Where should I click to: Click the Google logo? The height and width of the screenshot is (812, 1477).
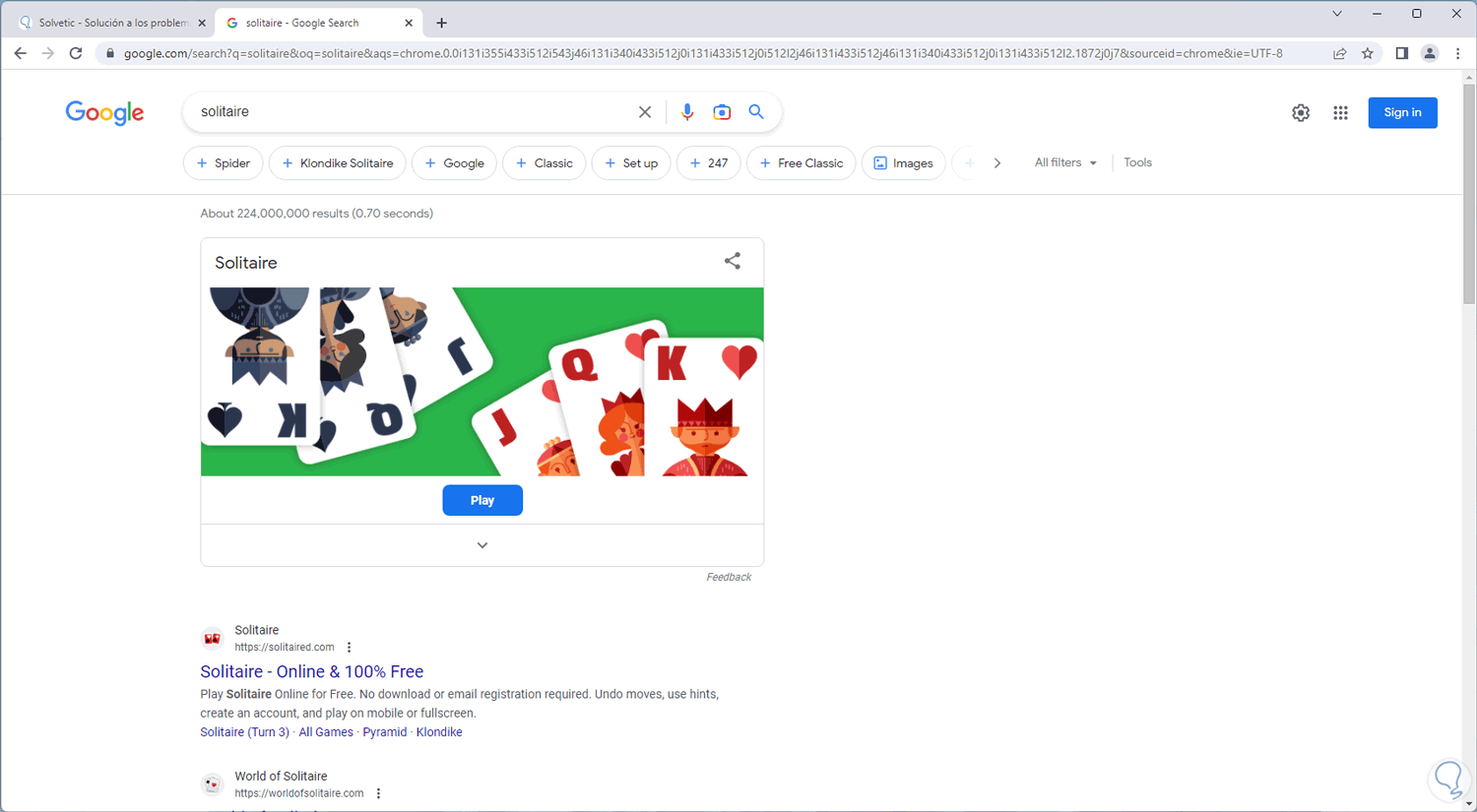point(105,113)
